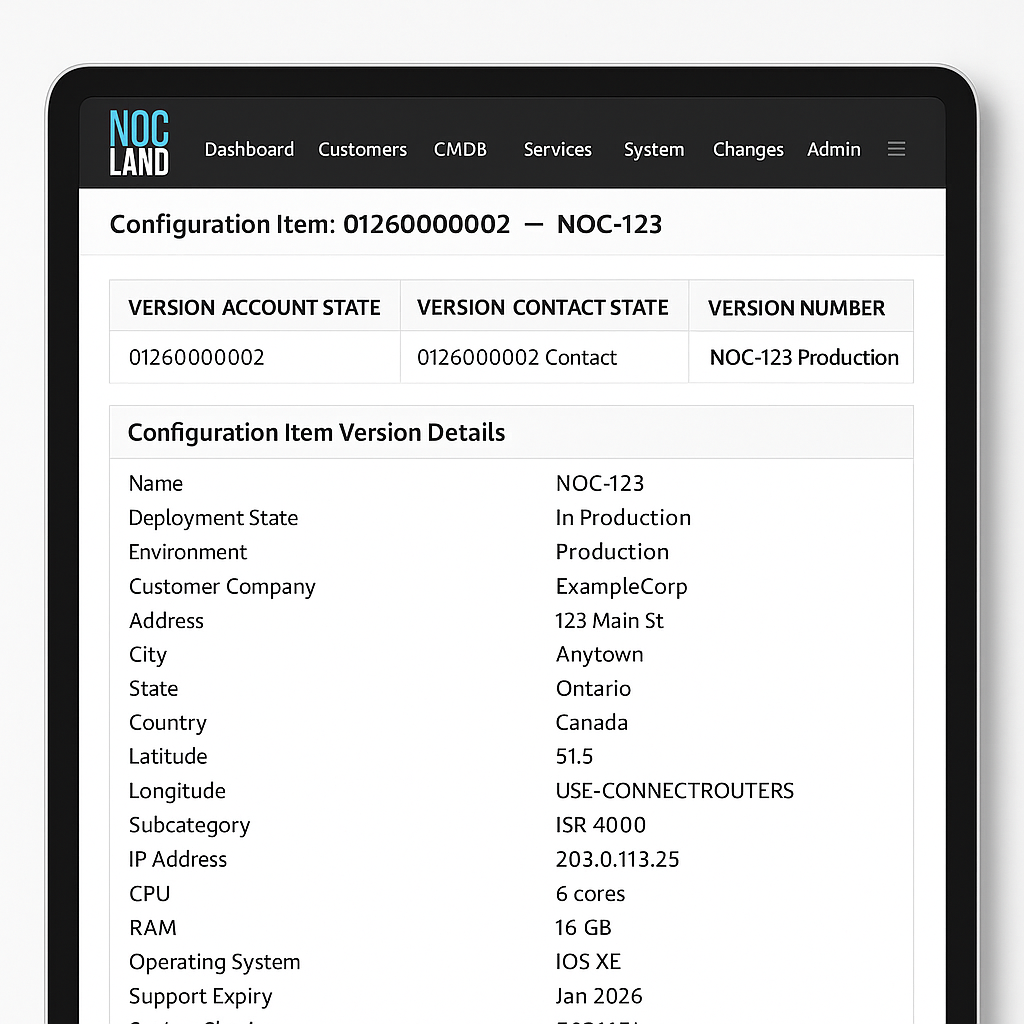Click the Subcategory label

[189, 825]
